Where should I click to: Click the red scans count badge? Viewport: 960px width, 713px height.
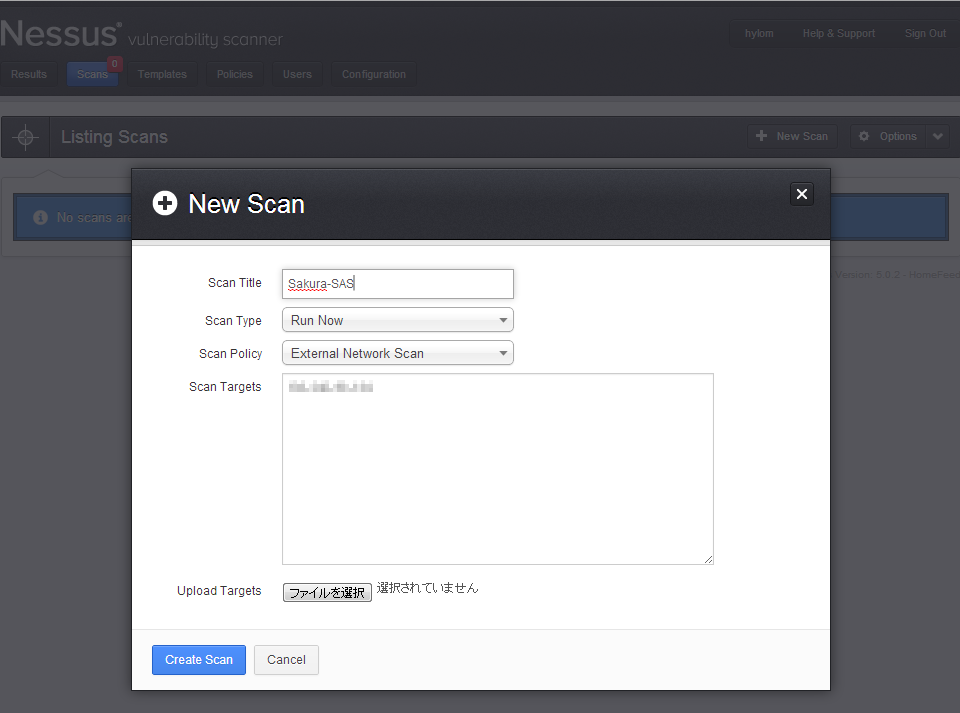[x=114, y=64]
